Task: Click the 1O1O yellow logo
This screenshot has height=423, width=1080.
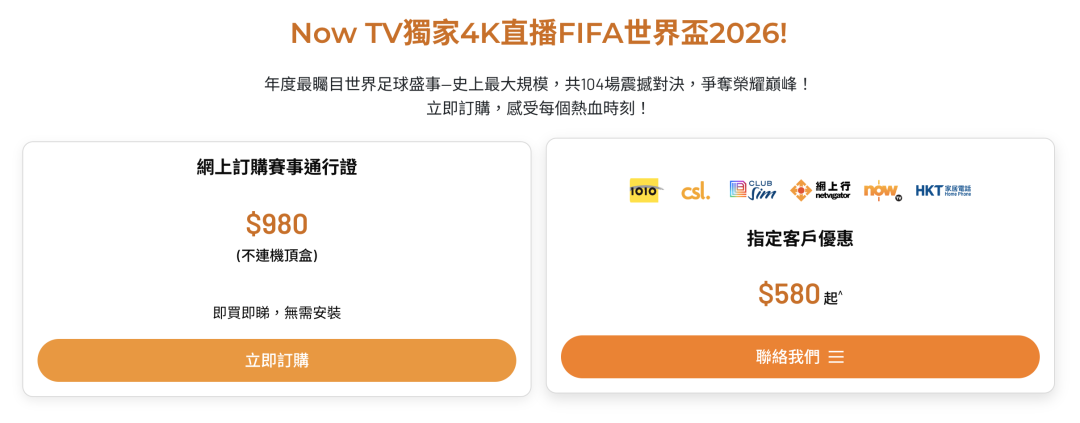Action: tap(646, 190)
